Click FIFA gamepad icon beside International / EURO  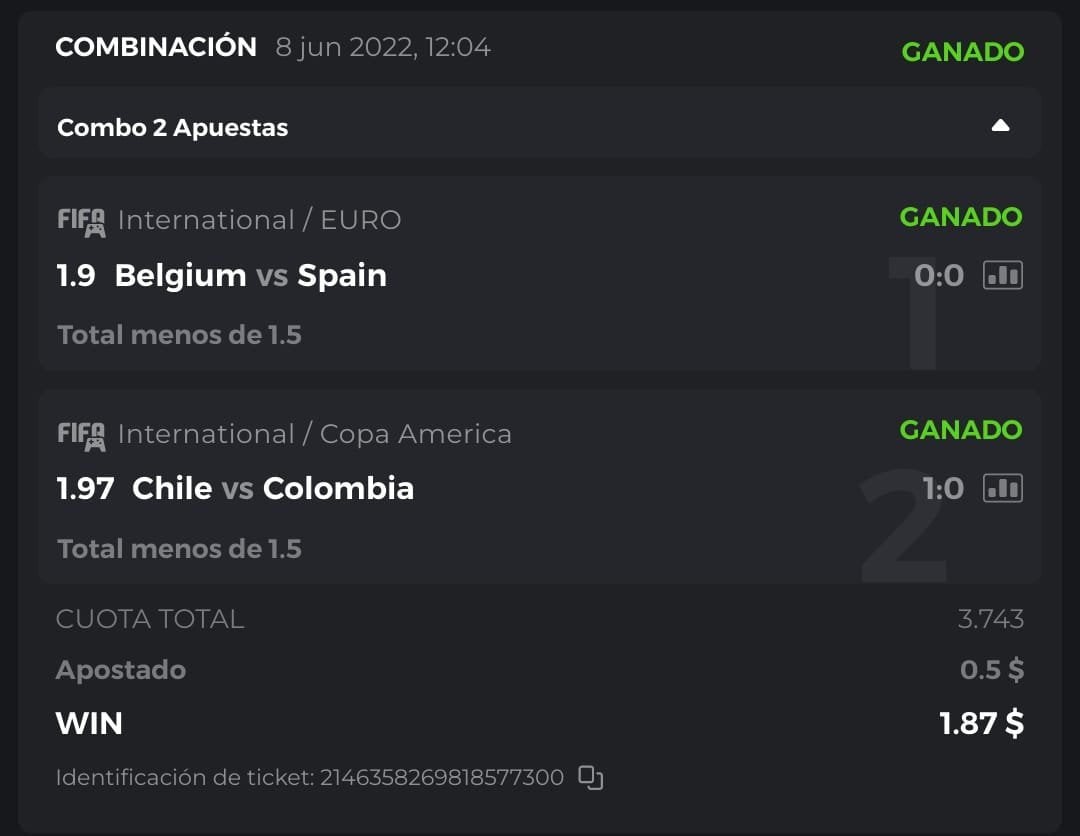(x=81, y=221)
